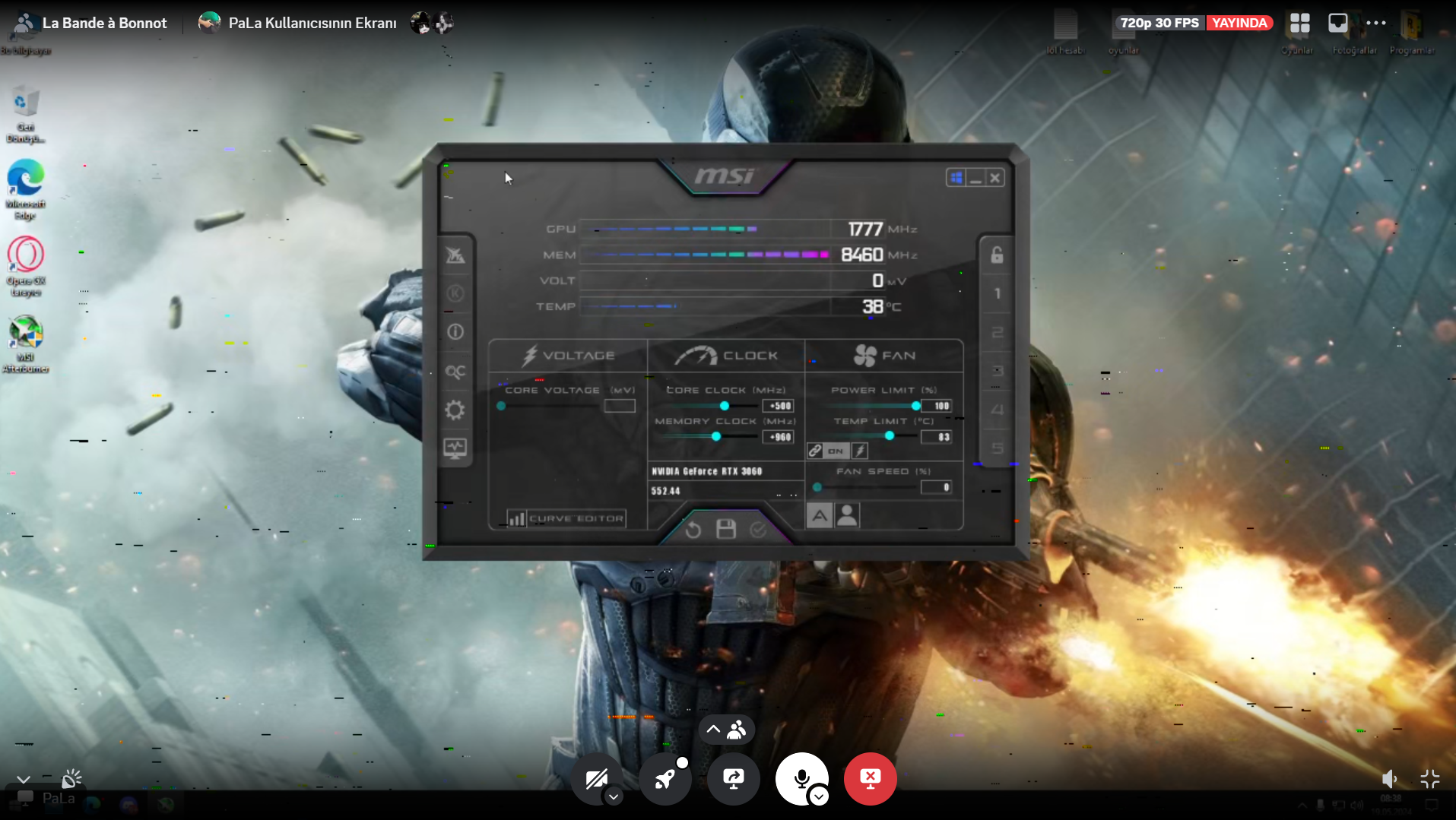
Task: Click the Core Clock +500 field
Action: 779,406
